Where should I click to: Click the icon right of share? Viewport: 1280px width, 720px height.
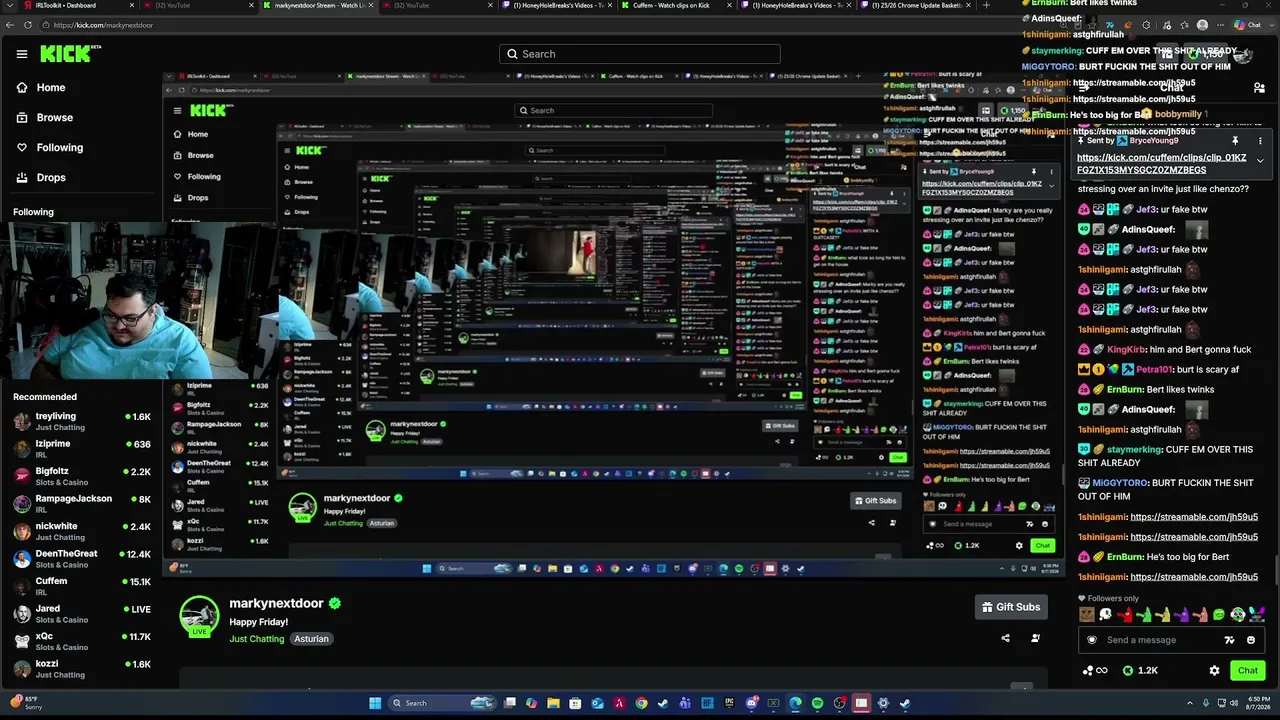pyautogui.click(x=1036, y=638)
